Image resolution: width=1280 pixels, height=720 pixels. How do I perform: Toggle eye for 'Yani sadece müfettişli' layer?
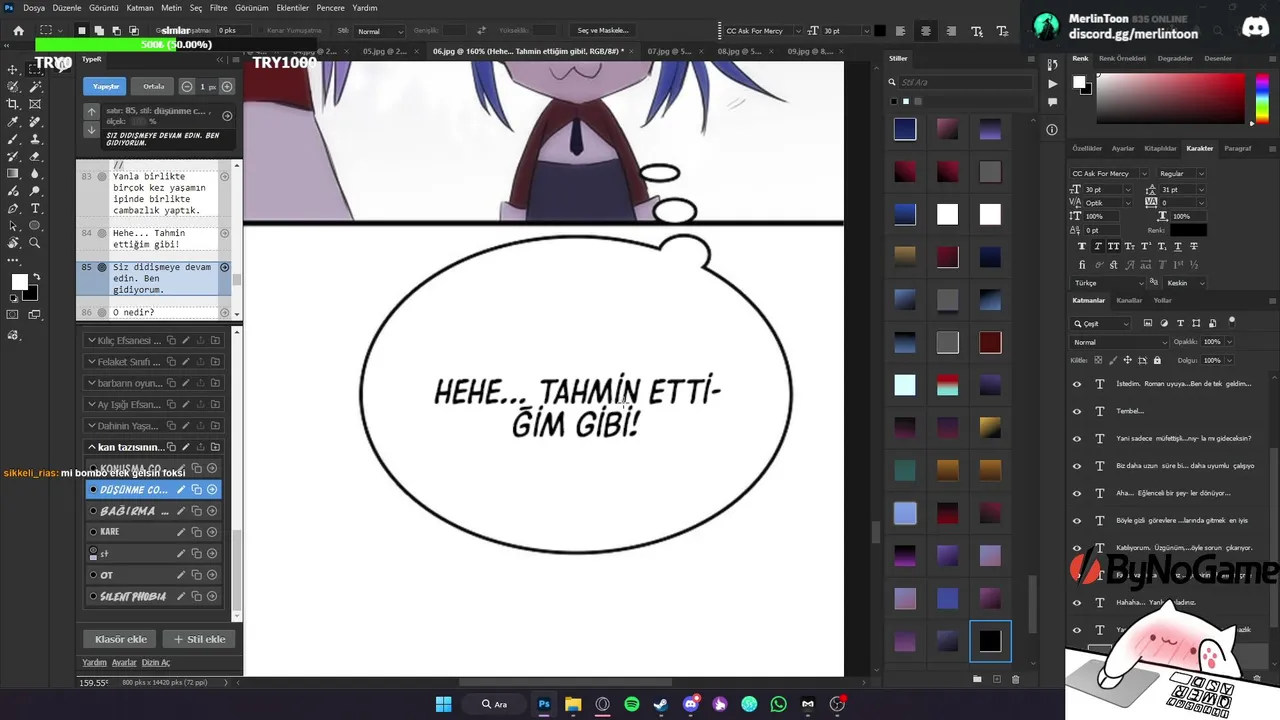point(1077,438)
